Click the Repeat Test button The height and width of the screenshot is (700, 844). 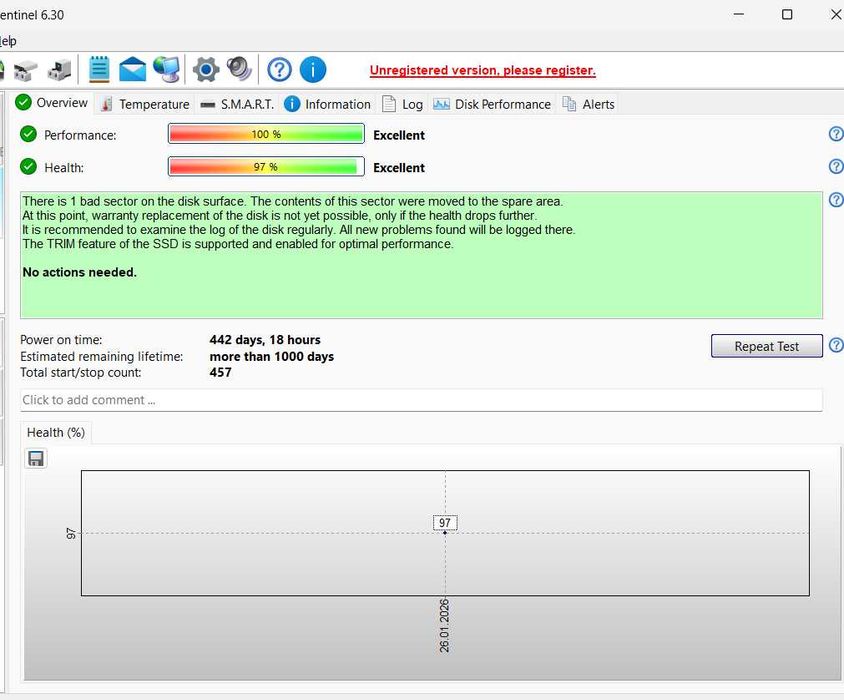coord(766,346)
